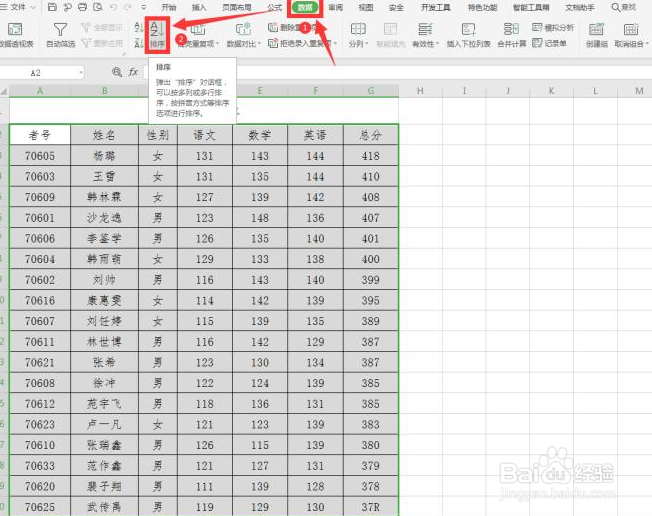
Task: Click the zoom magnifier beside fx
Action: click(117, 72)
